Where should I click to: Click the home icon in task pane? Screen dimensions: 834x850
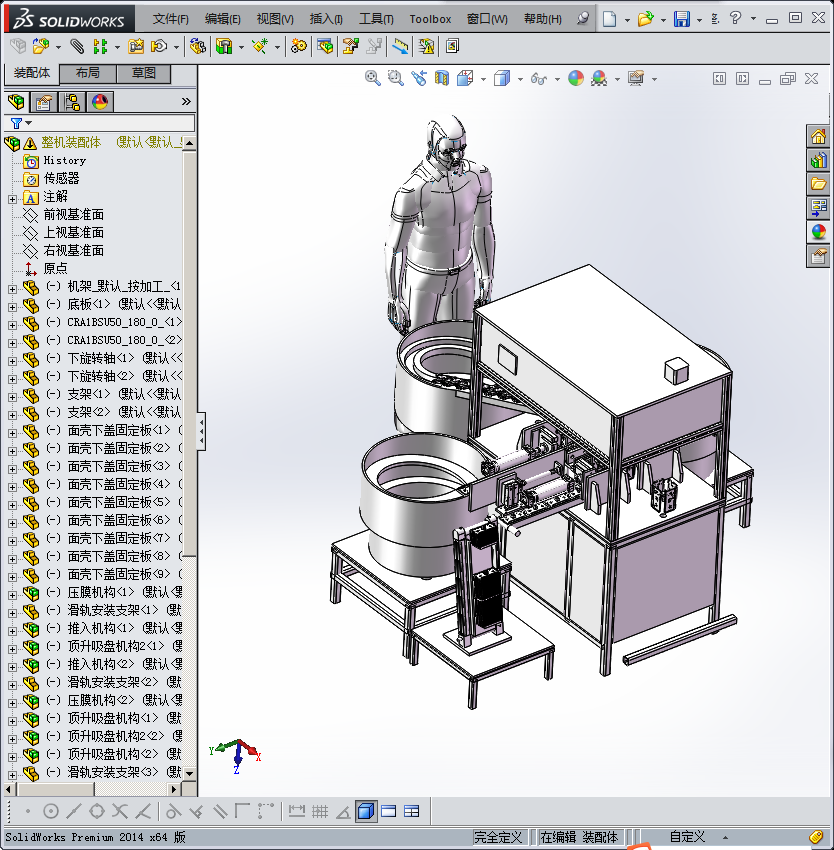point(818,137)
